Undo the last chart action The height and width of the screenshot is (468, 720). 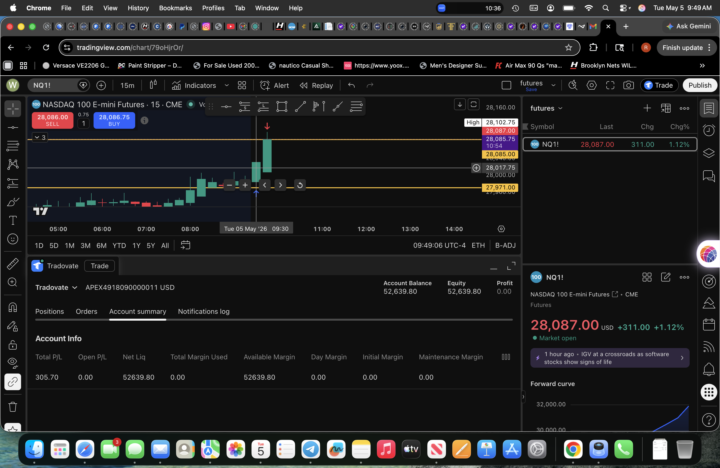352,85
